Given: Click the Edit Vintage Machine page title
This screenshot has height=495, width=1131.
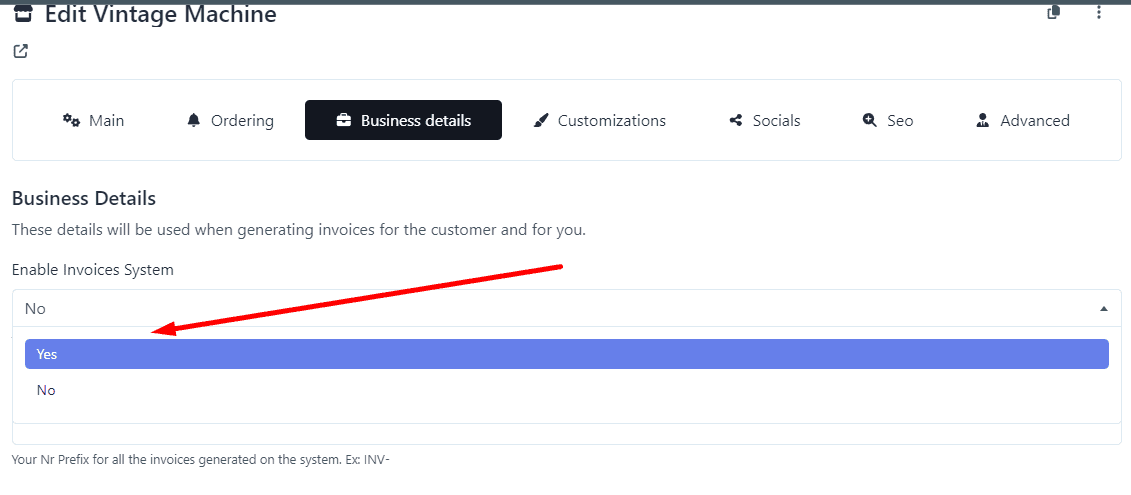Looking at the screenshot, I should click(160, 14).
